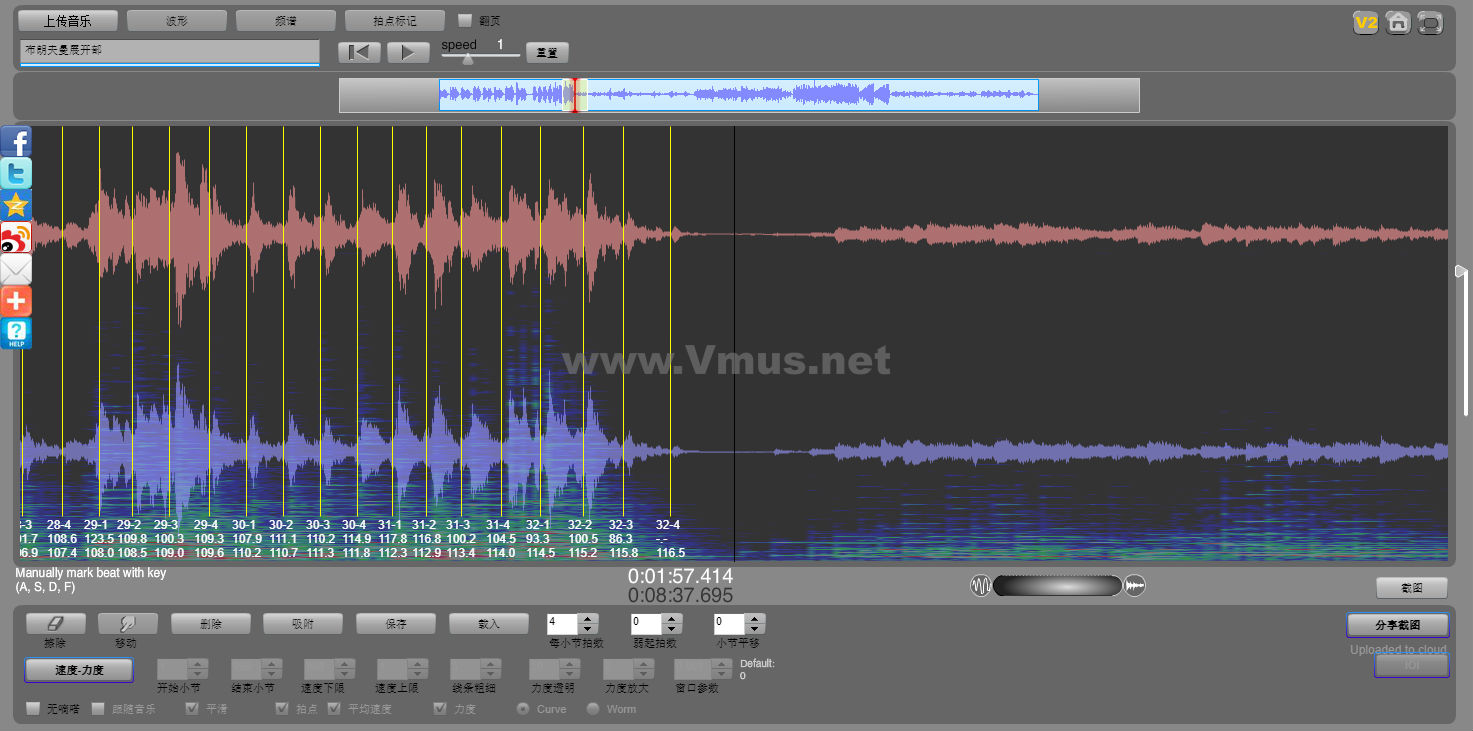The image size is (1473, 731).
Task: Click the 力度透明 stepper arrows
Action: point(570,669)
